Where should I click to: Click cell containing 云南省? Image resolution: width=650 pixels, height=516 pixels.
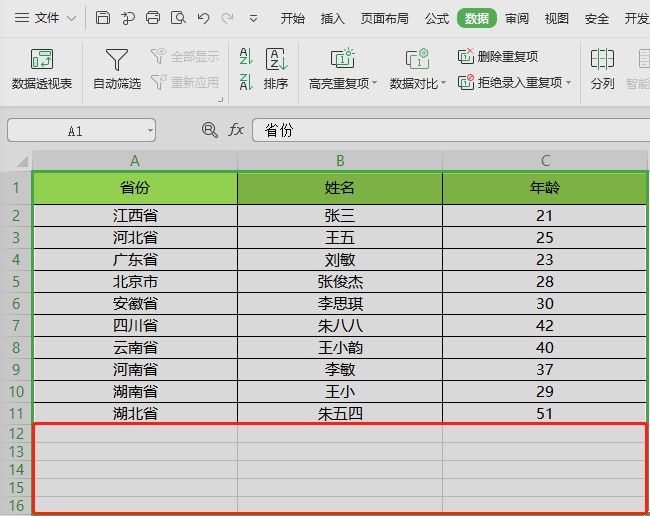point(135,347)
